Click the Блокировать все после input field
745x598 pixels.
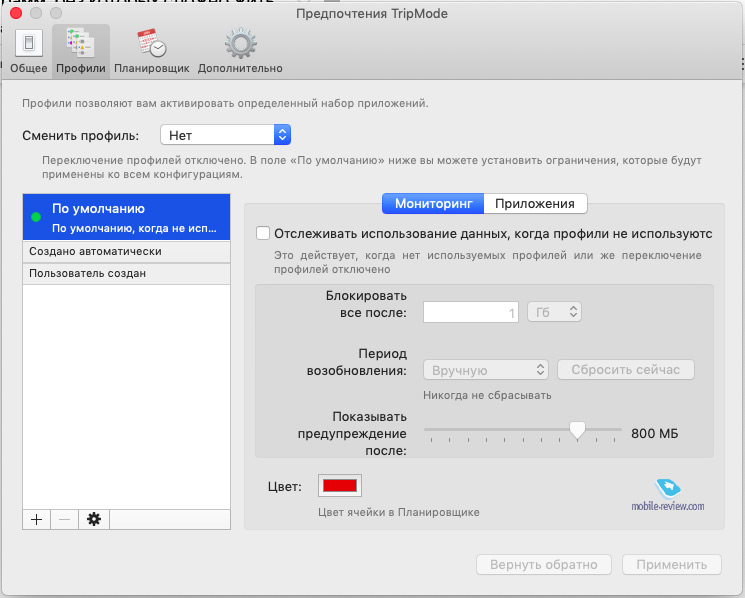point(470,312)
